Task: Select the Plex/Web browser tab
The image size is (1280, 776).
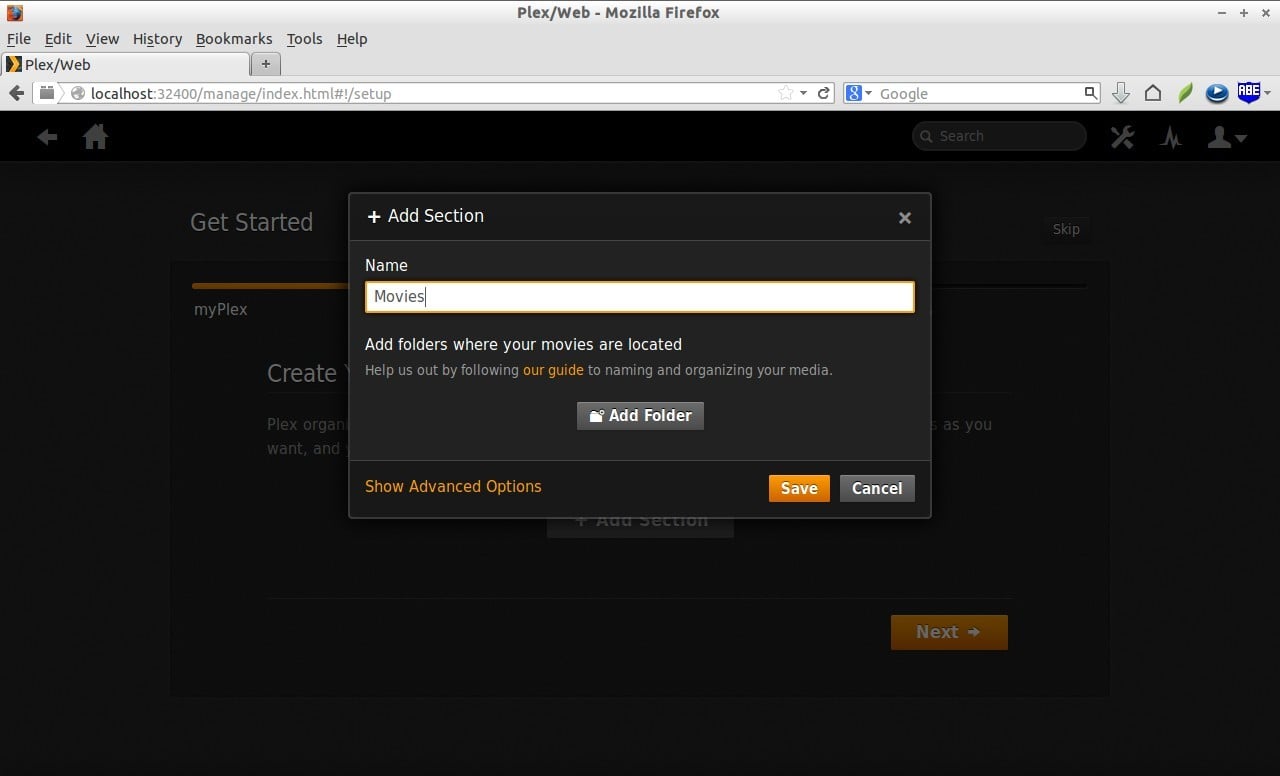Action: click(x=124, y=64)
